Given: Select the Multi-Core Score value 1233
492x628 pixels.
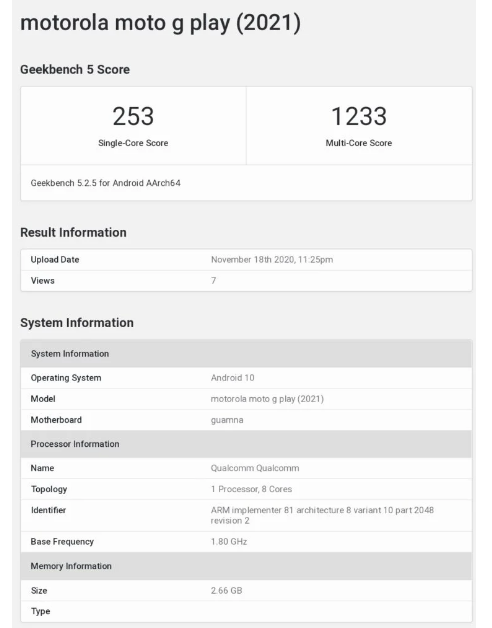Looking at the screenshot, I should [x=359, y=116].
